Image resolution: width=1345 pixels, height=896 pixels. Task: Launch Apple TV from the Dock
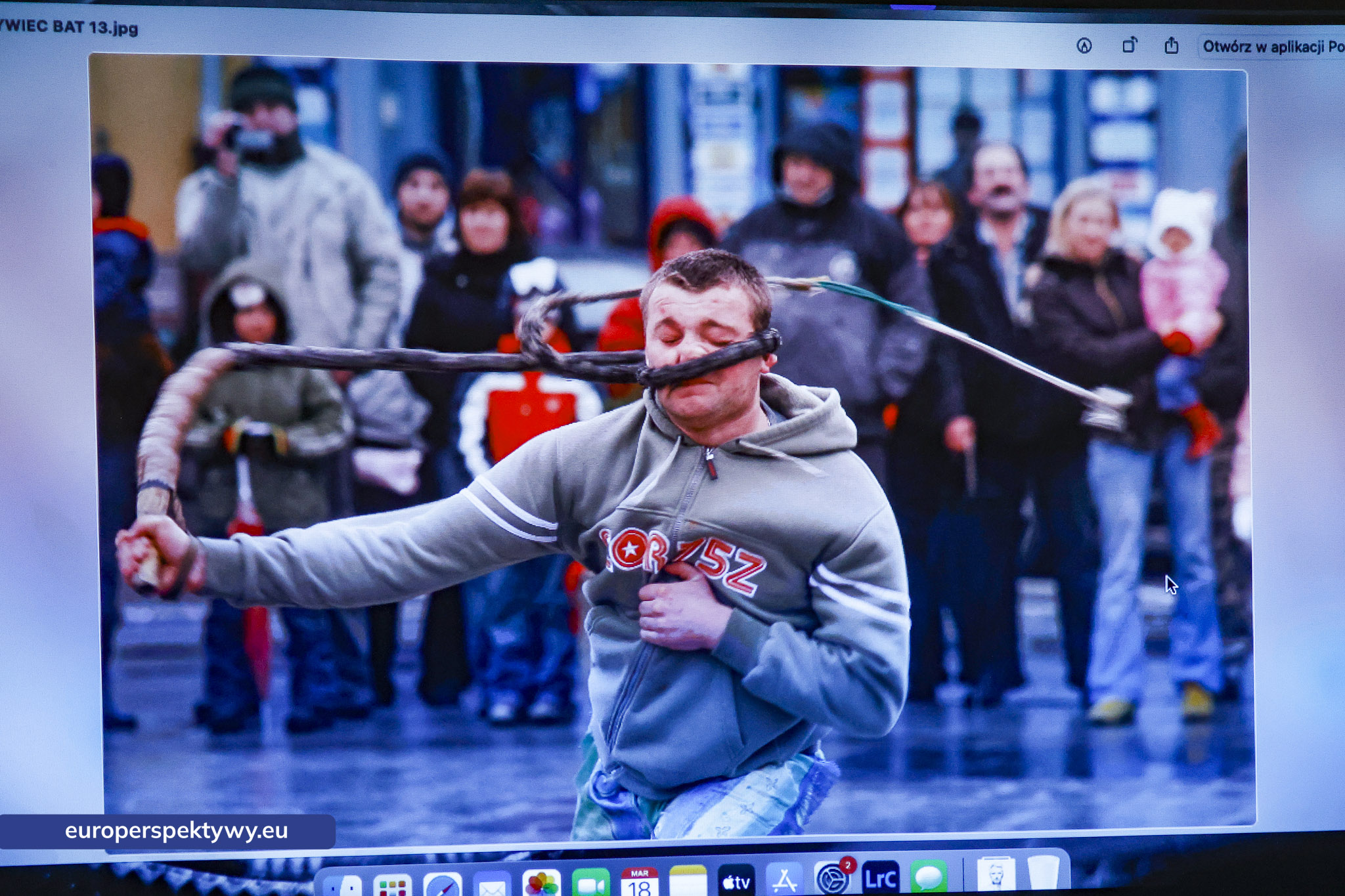tap(736, 882)
